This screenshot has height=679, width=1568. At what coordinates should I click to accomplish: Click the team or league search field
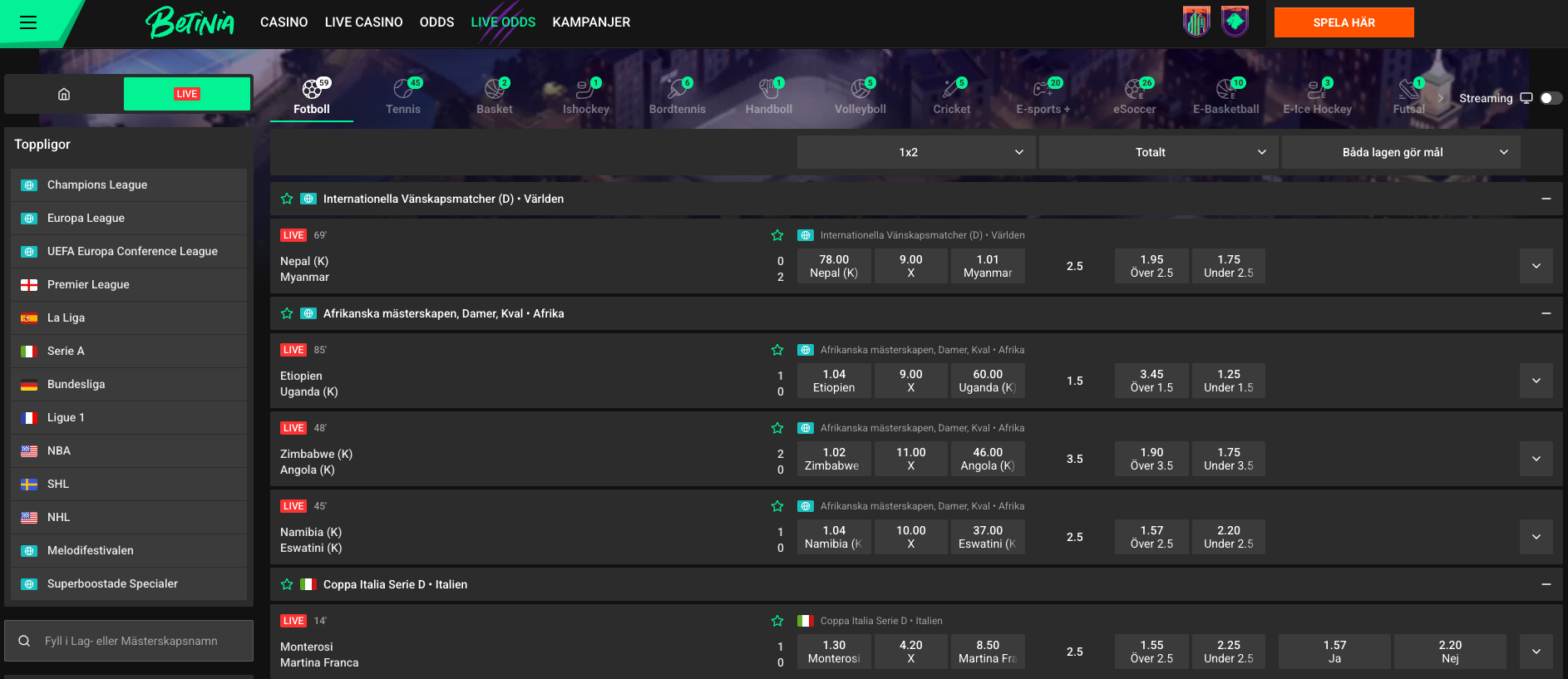[129, 641]
